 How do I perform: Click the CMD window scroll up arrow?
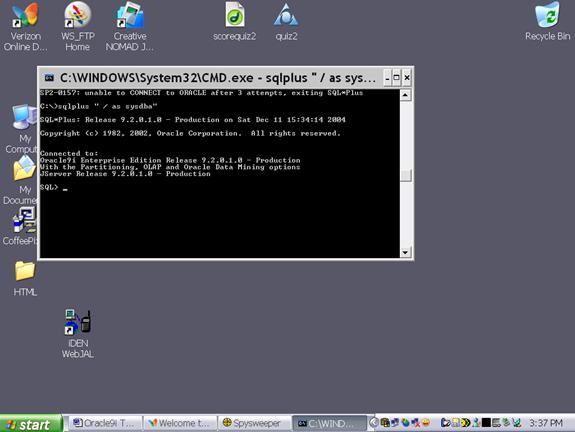point(405,95)
